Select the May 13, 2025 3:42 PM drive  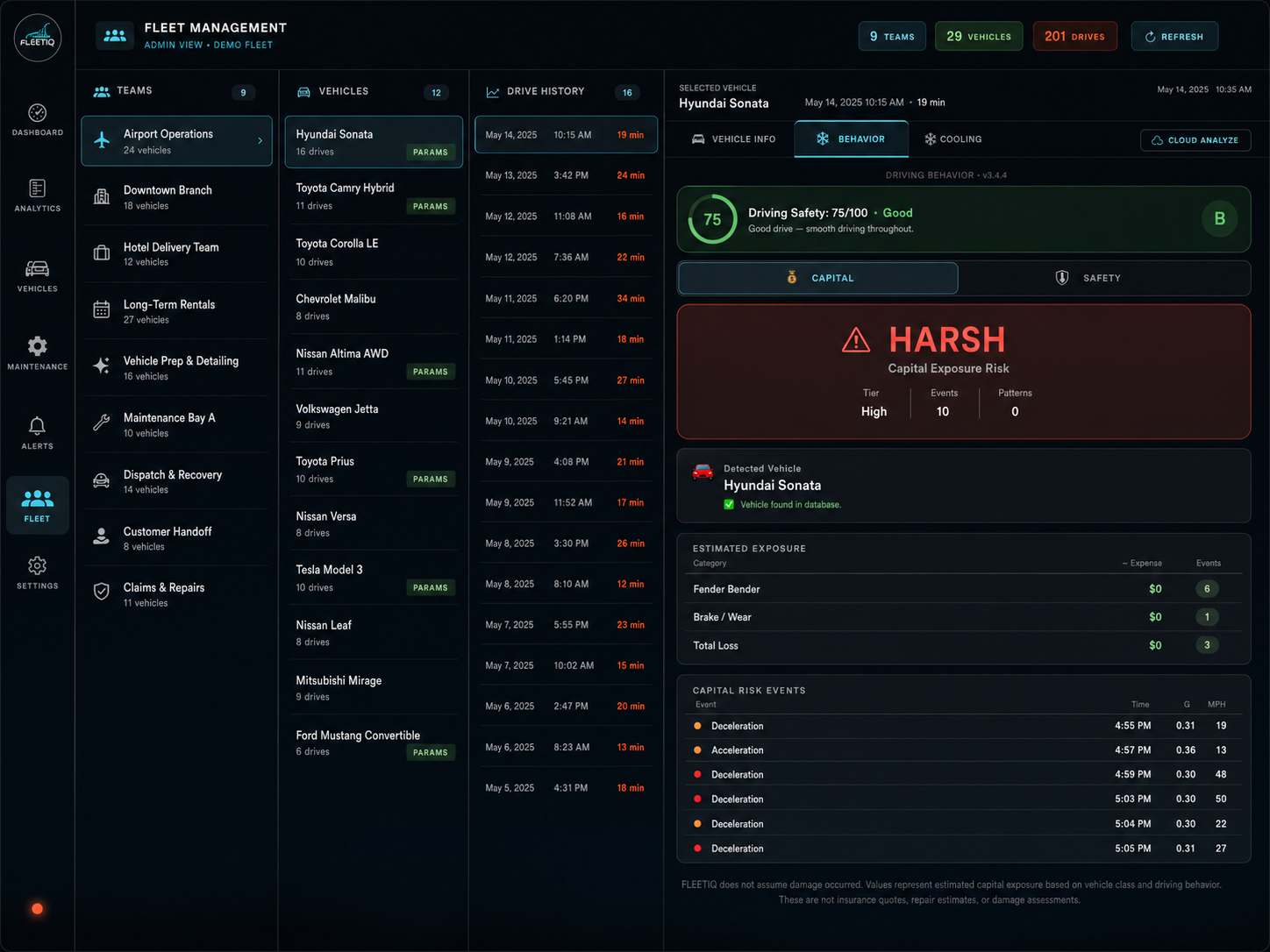[x=566, y=175]
